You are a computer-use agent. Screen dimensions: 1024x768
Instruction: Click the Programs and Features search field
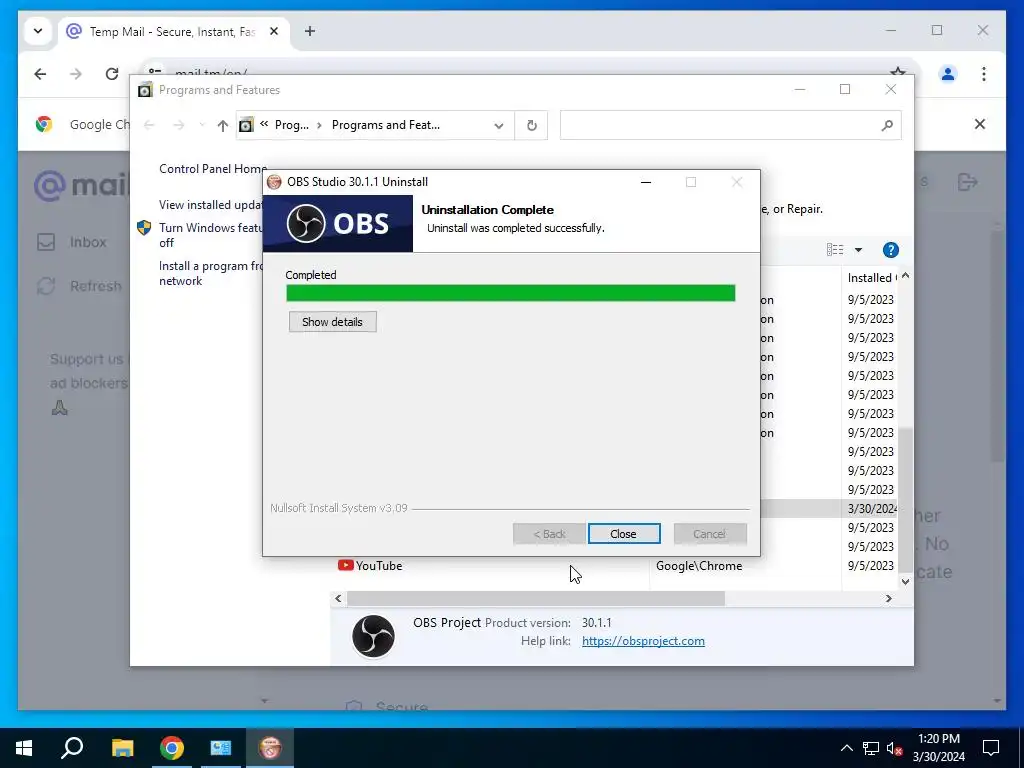720,125
